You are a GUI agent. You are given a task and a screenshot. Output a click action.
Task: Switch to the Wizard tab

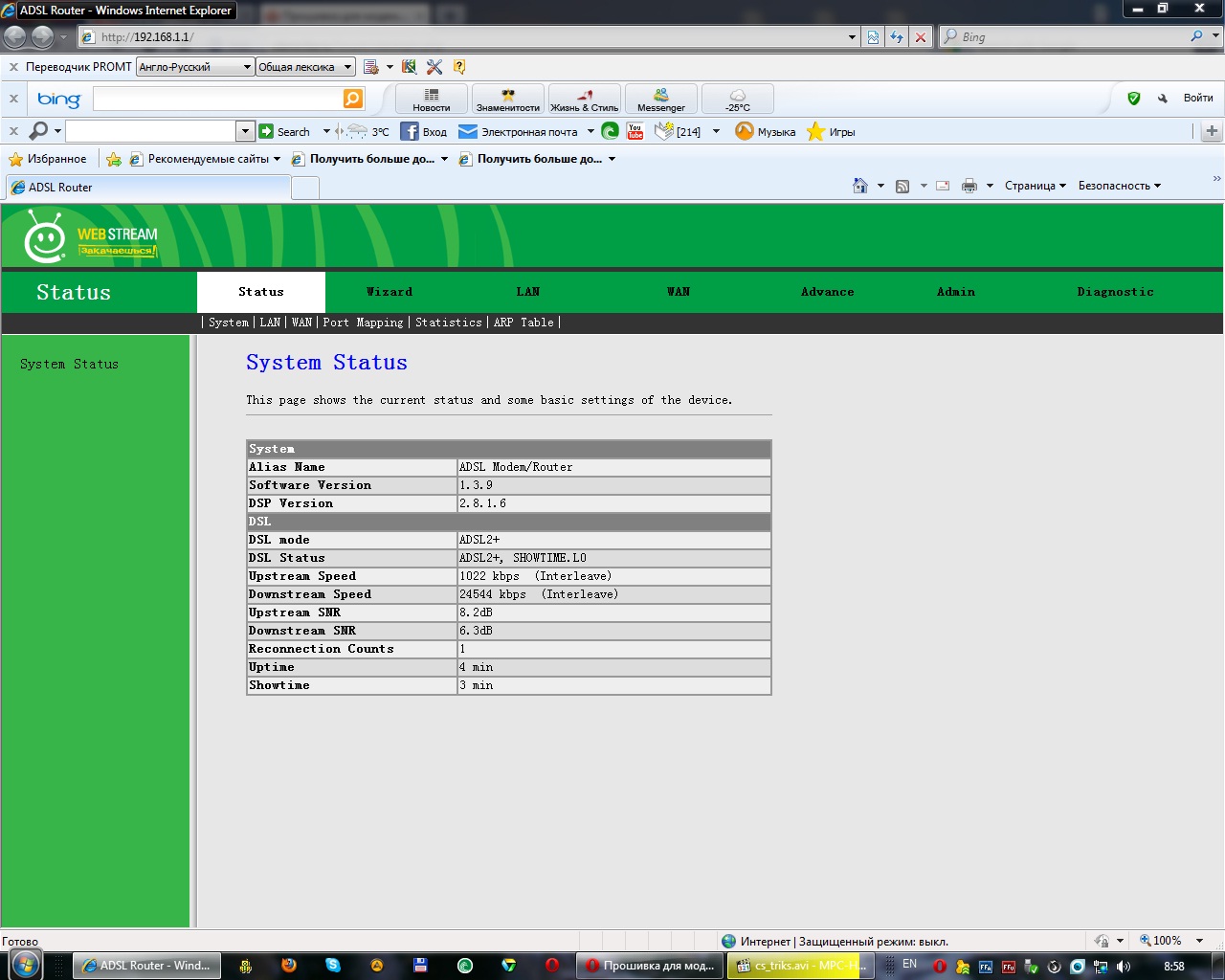(390, 292)
